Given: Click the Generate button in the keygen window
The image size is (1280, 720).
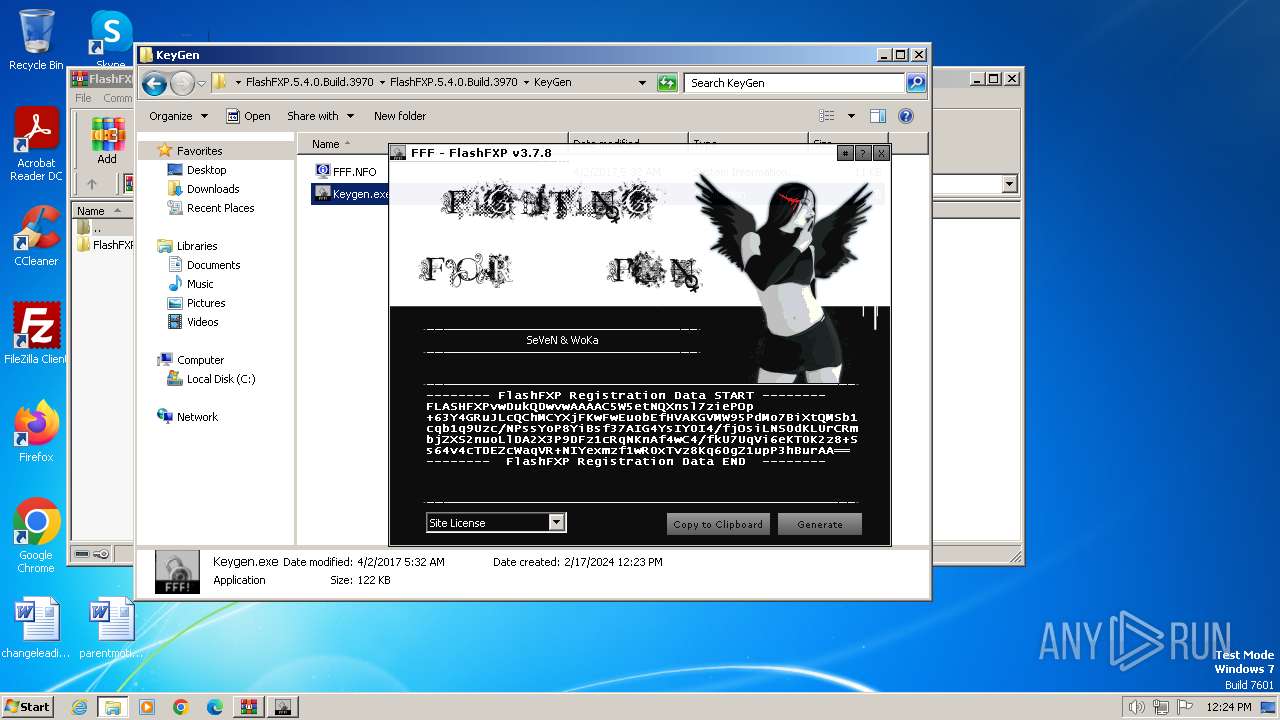Looking at the screenshot, I should 820,524.
